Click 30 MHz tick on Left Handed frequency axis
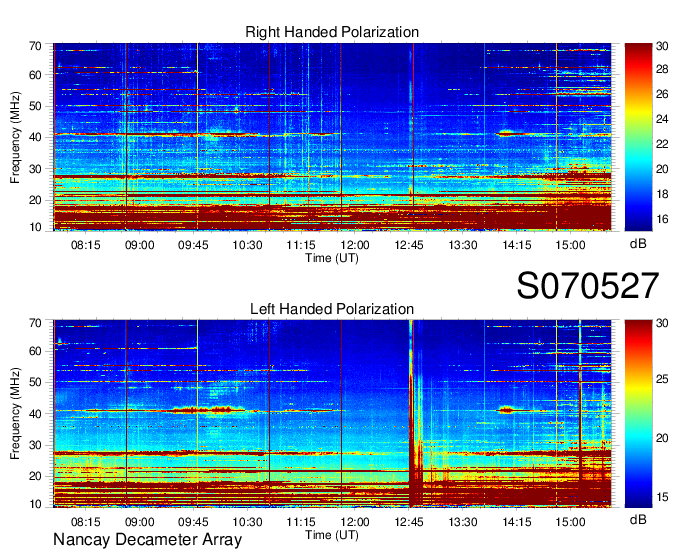 point(35,445)
